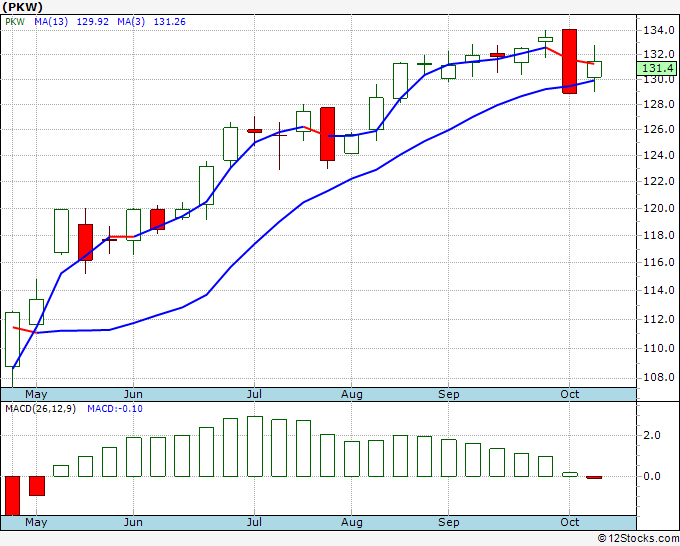Click the large red candlestick at October start
The height and width of the screenshot is (546, 680).
pyautogui.click(x=569, y=61)
